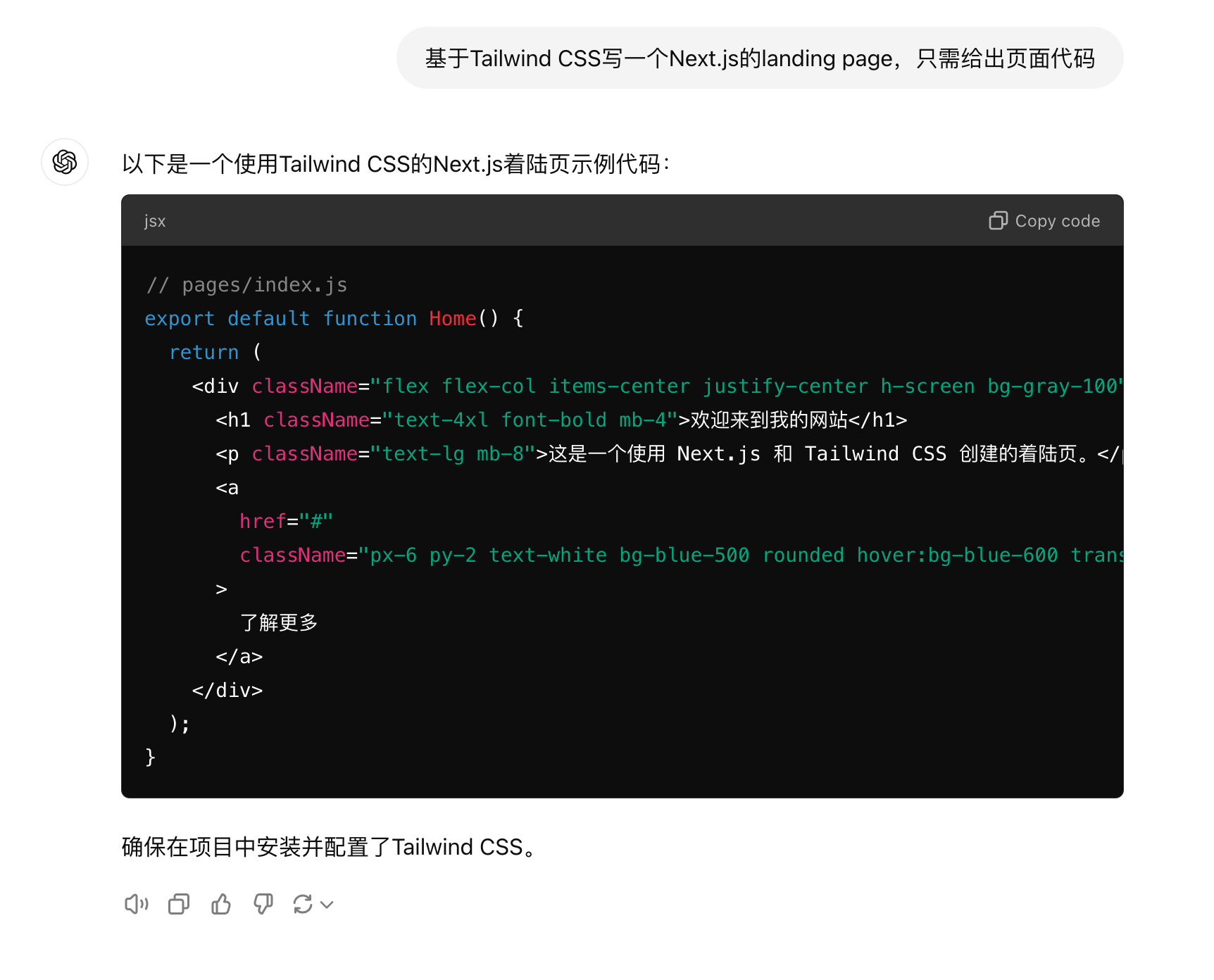
Task: Click the read aloud speaker icon
Action: pyautogui.click(x=137, y=904)
